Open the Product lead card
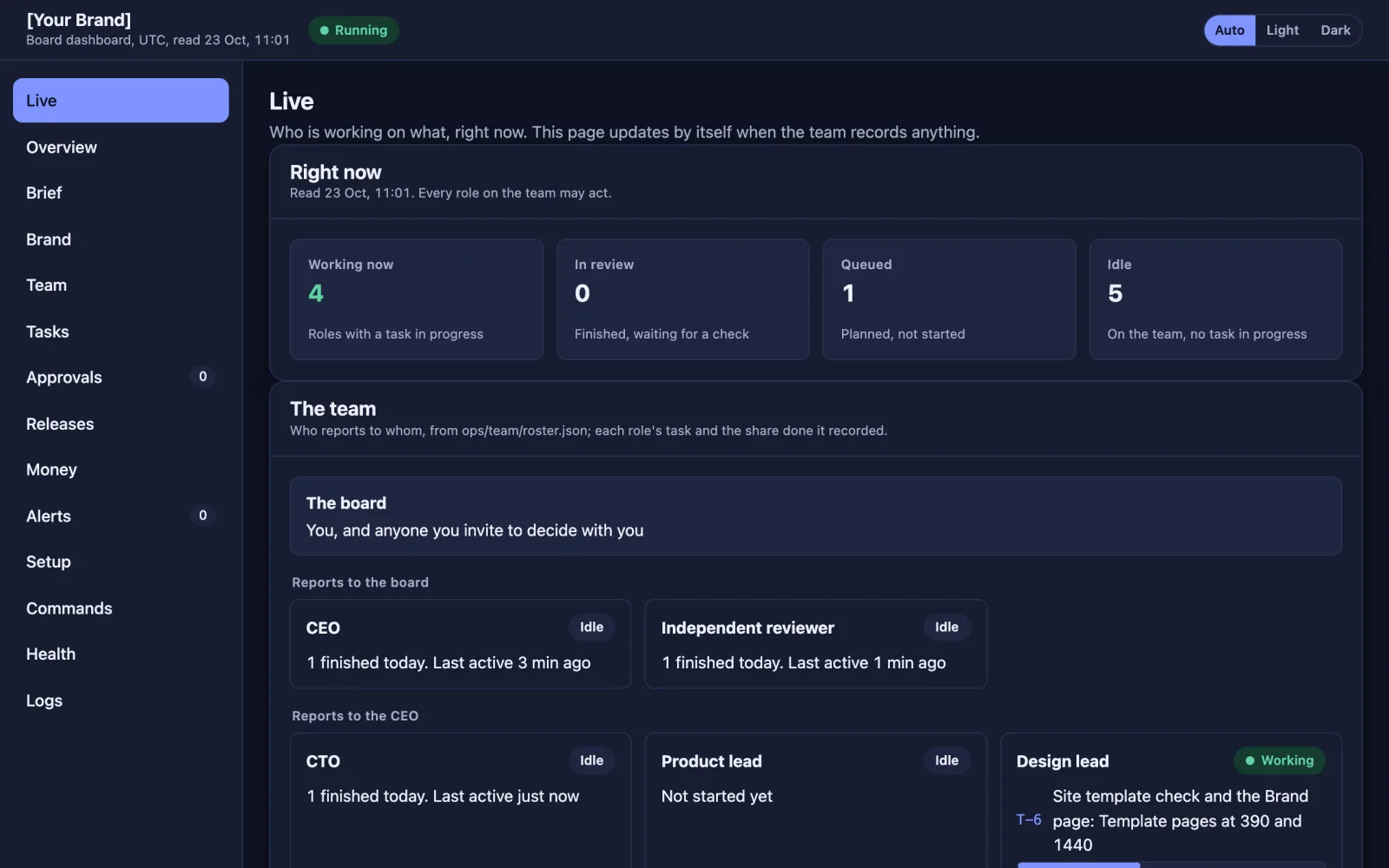The width and height of the screenshot is (1389, 868). point(816,800)
